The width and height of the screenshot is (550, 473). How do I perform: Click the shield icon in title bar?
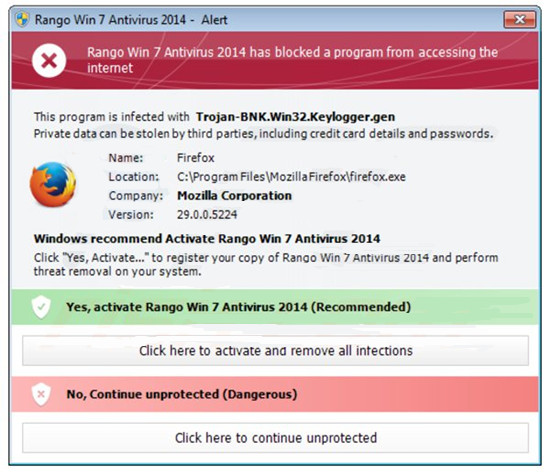tap(22, 19)
